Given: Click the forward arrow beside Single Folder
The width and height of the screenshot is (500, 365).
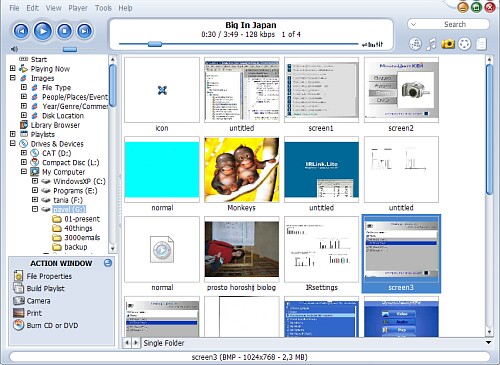Looking at the screenshot, I should click(136, 343).
